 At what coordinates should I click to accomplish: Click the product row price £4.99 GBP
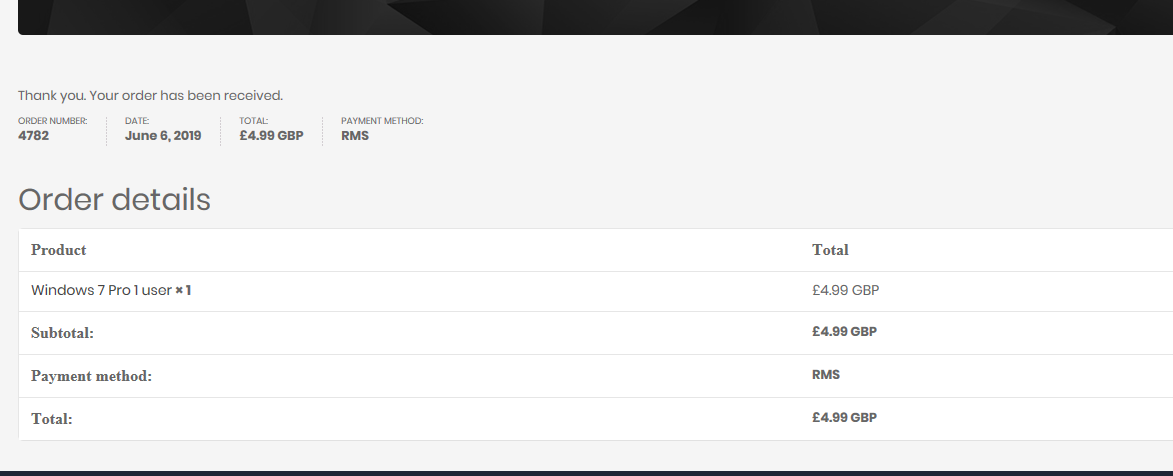tap(845, 291)
